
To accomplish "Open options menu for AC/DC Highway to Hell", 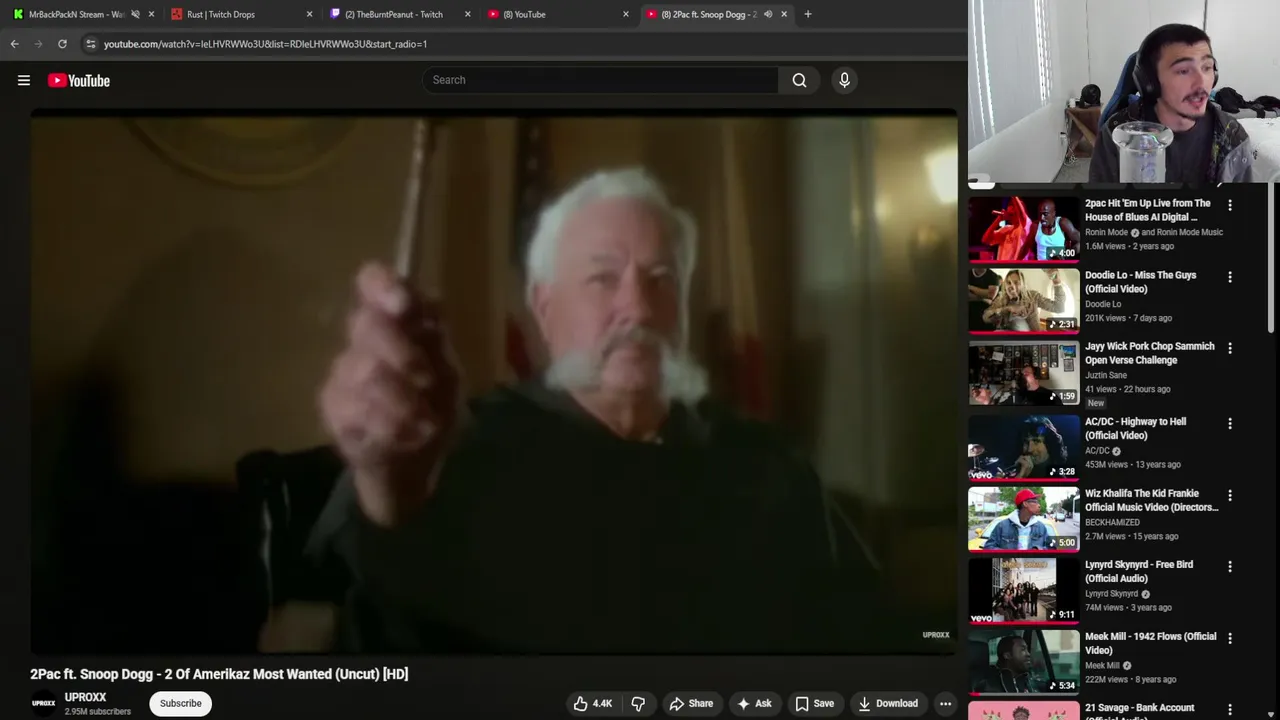I will (x=1230, y=424).
